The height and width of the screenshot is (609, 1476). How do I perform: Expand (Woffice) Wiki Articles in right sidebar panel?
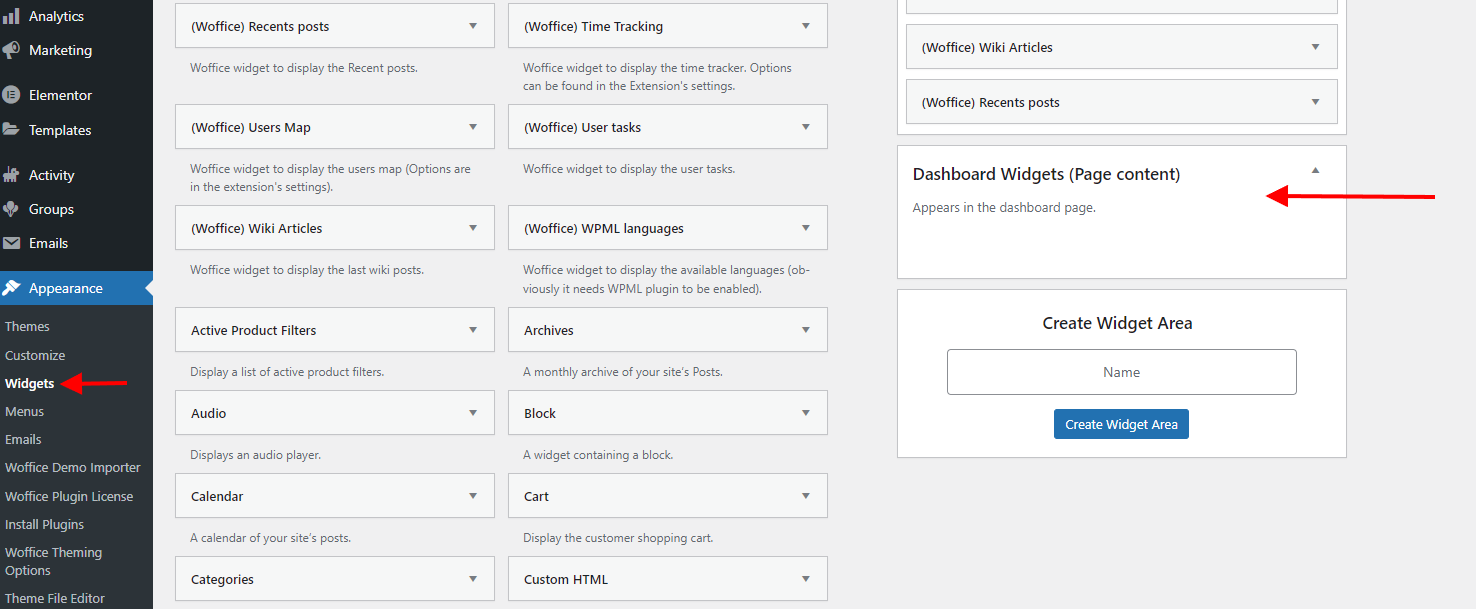point(1316,47)
